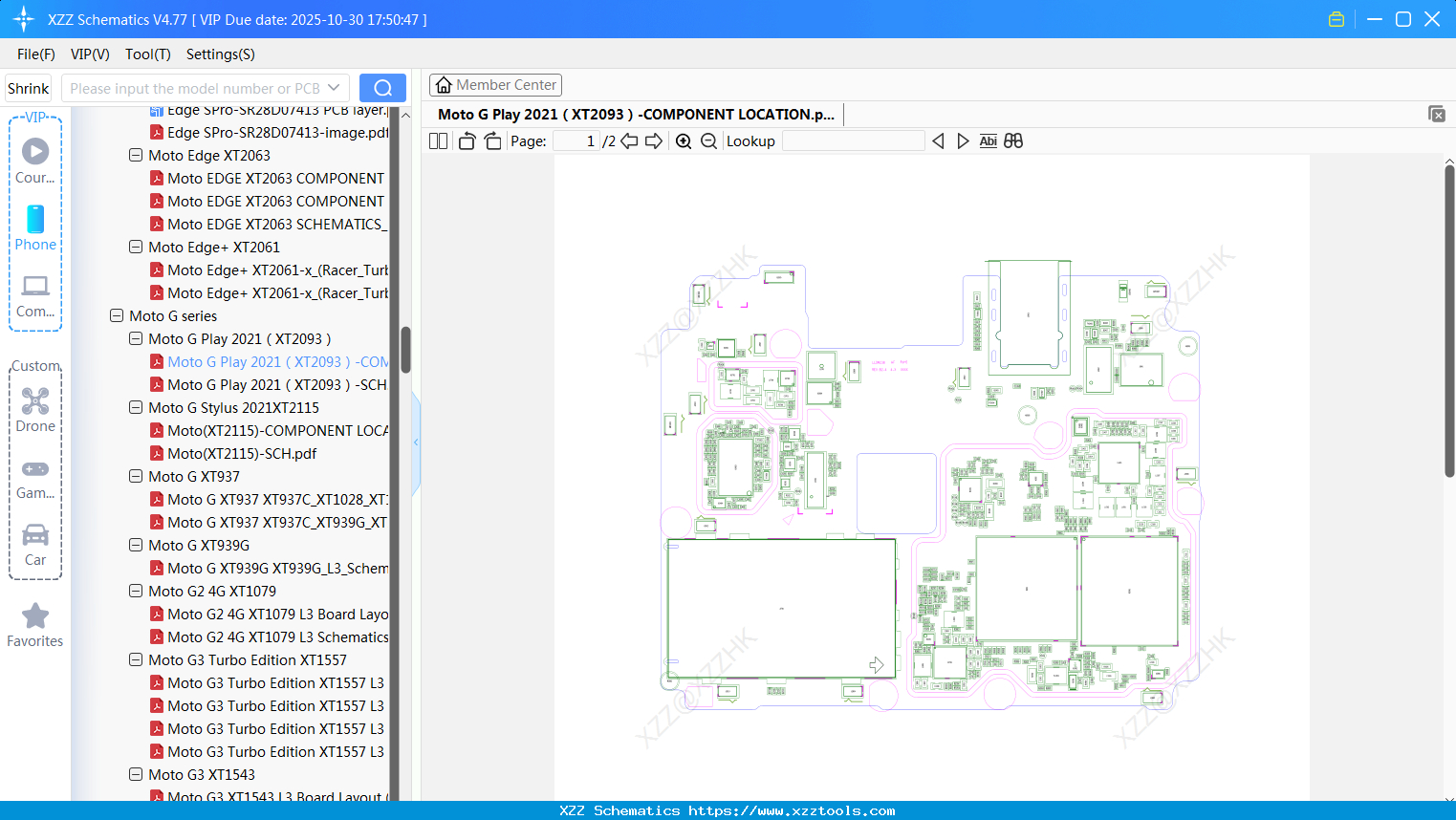Screen dimensions: 1456x820
Task: Collapse the Moto G series node
Action: coord(116,315)
